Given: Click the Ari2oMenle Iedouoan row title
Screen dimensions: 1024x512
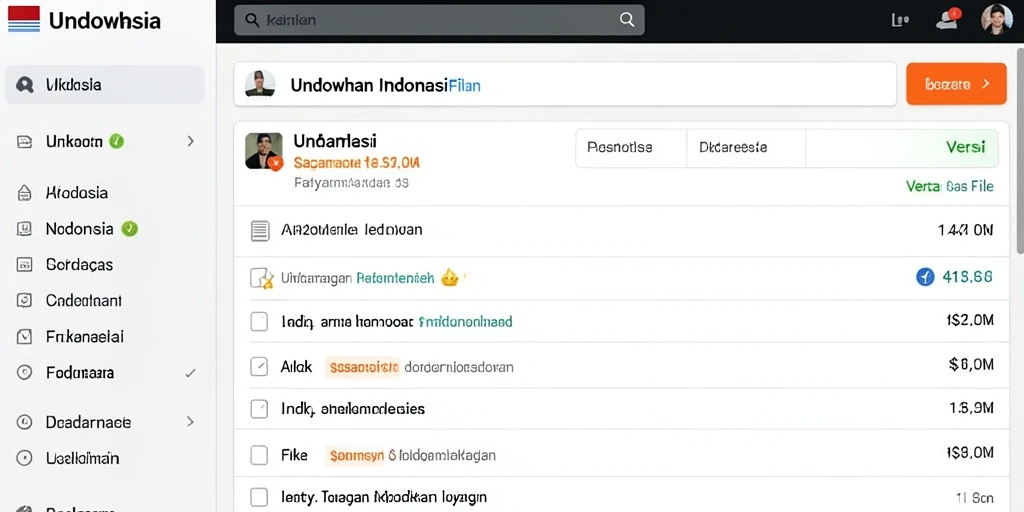Looking at the screenshot, I should point(351,230).
